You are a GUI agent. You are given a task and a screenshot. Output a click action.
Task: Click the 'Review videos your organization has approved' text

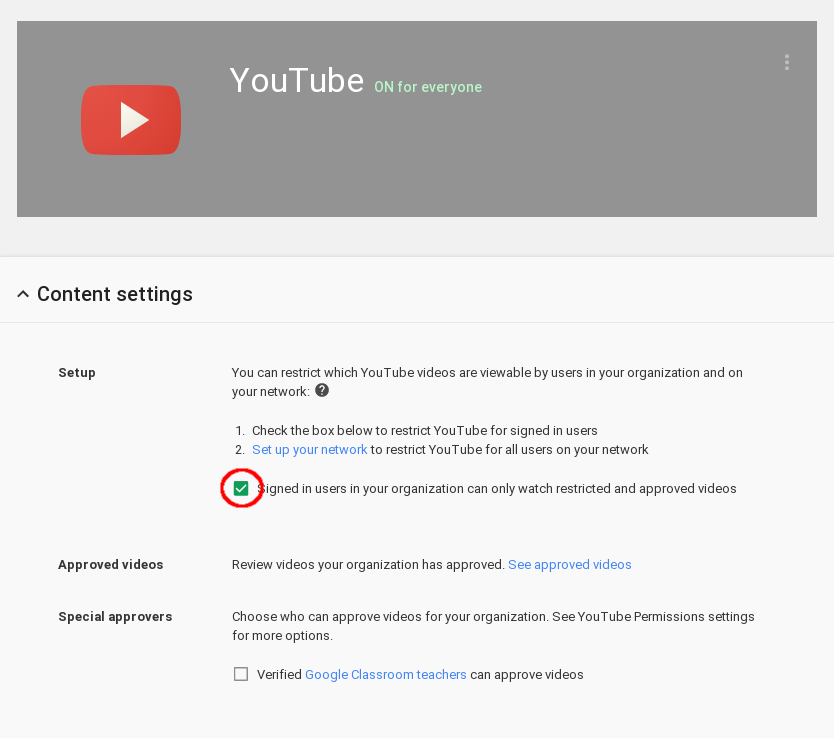(368, 565)
